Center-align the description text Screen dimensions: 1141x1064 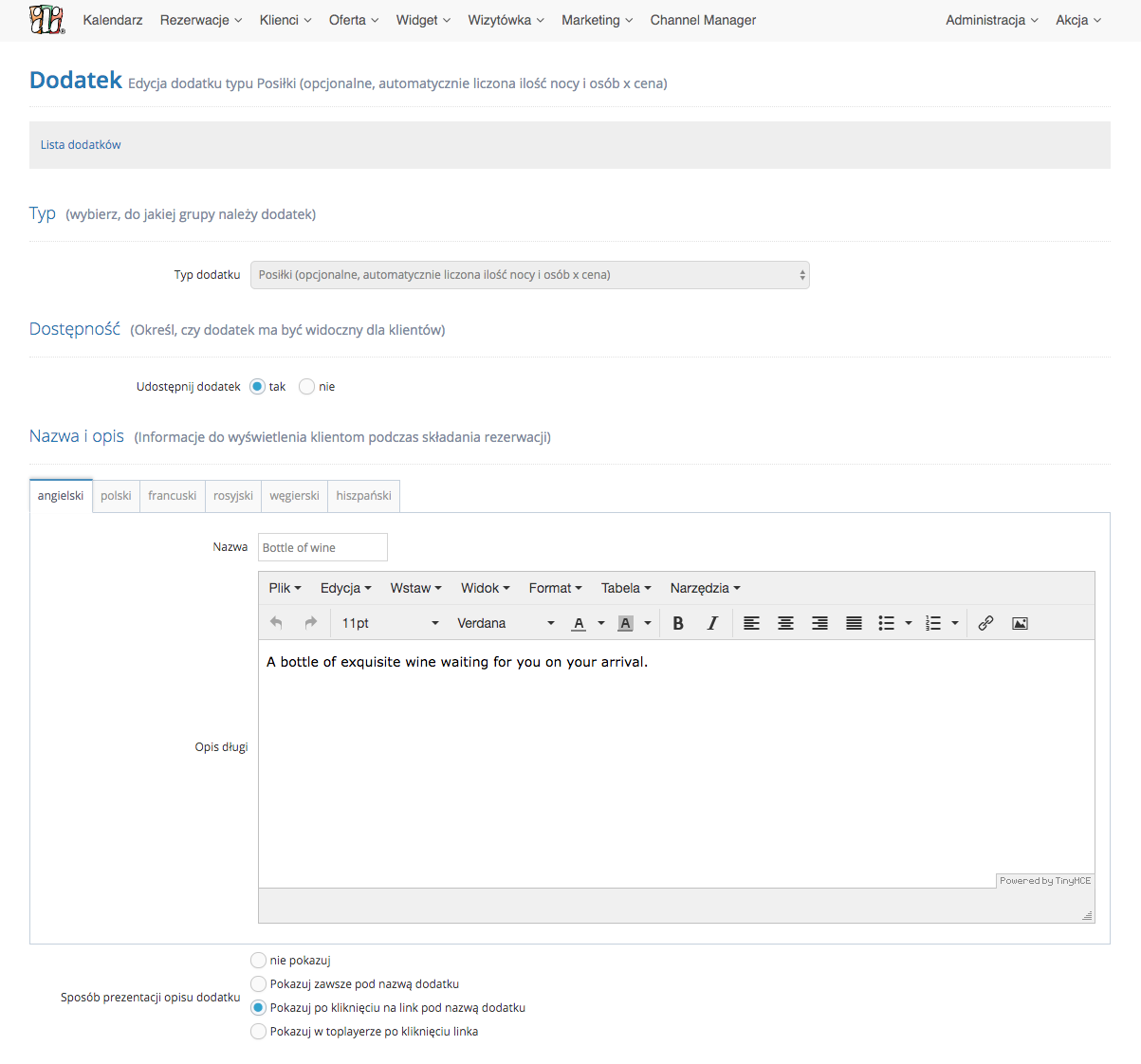click(785, 623)
